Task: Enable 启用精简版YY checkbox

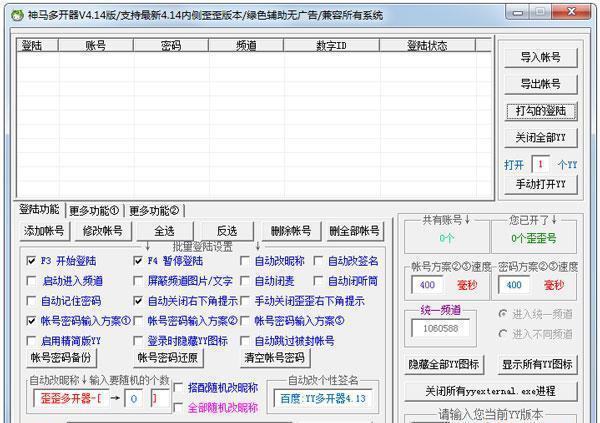Action: pyautogui.click(x=31, y=341)
